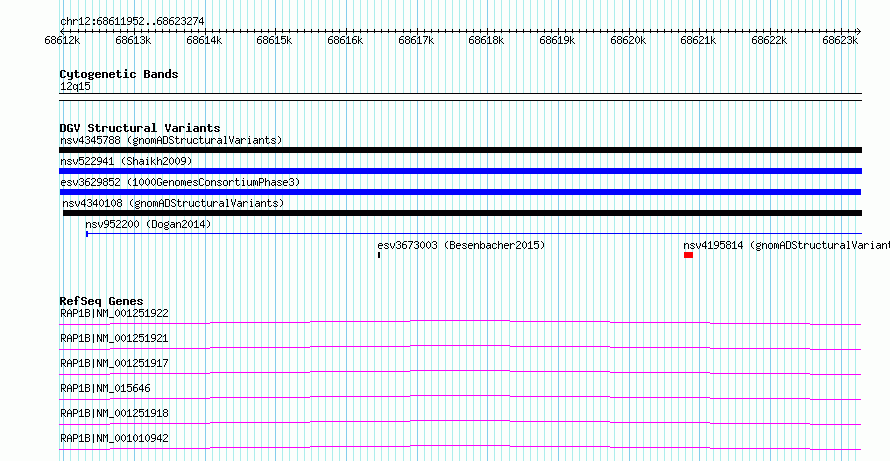Click the 68618k ruler tick label

tap(486, 40)
